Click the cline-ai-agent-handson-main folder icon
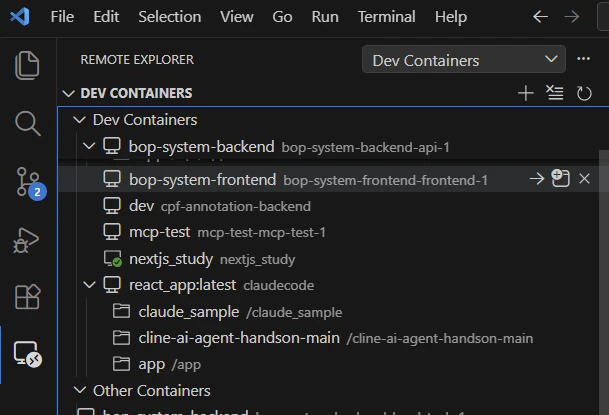 pos(122,337)
